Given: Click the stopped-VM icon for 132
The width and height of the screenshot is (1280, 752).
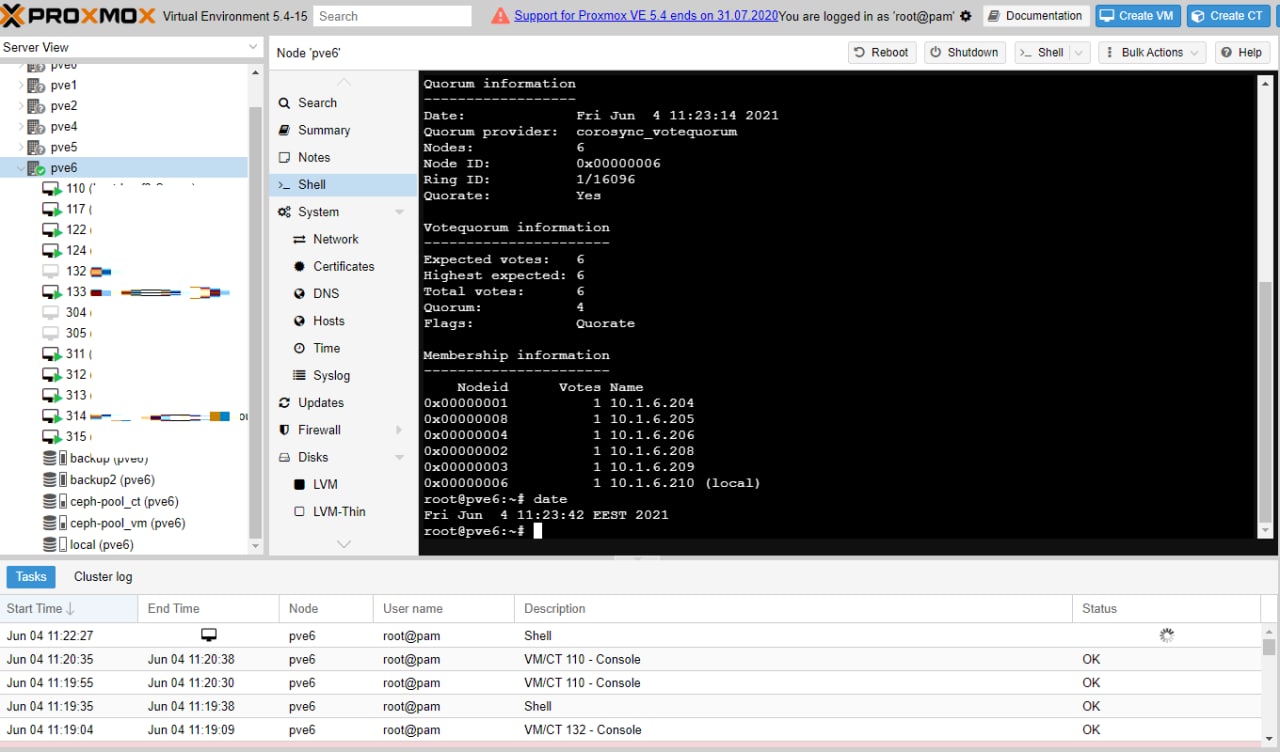Looking at the screenshot, I should click(x=51, y=271).
